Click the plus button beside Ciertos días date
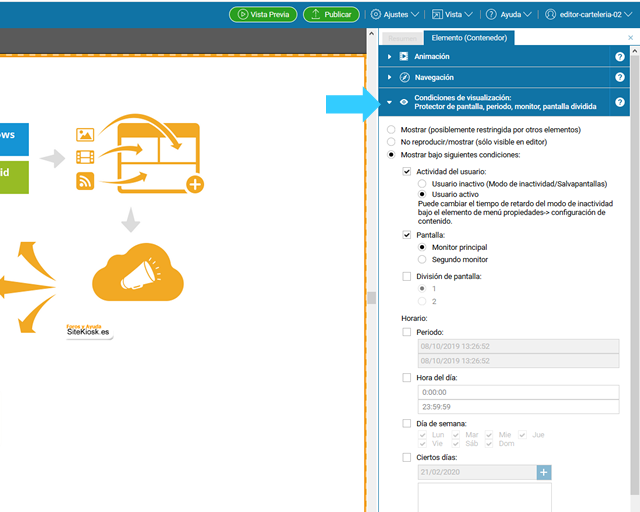Viewport: 640px width, 512px height. (x=544, y=472)
